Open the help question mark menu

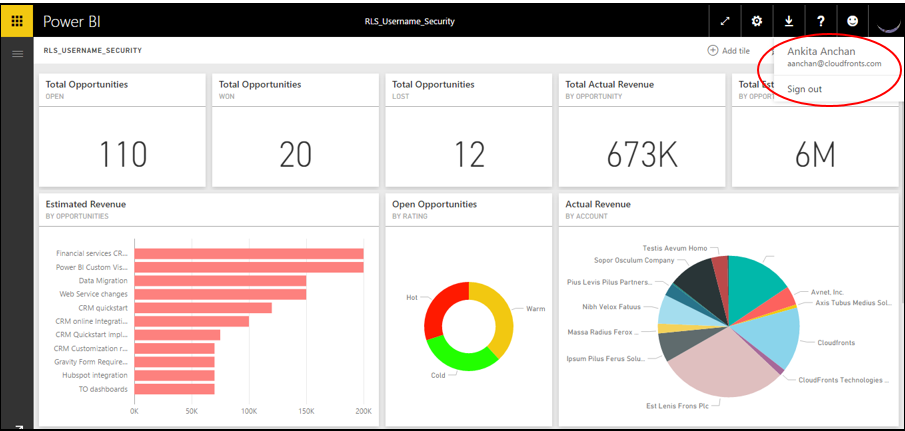point(821,21)
